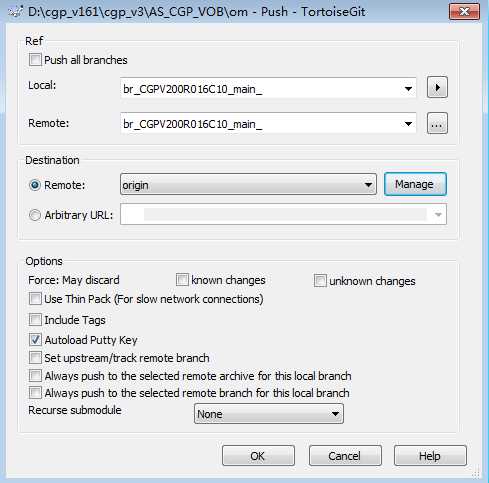
Task: Open the origin remote dropdown
Action: coord(248,184)
